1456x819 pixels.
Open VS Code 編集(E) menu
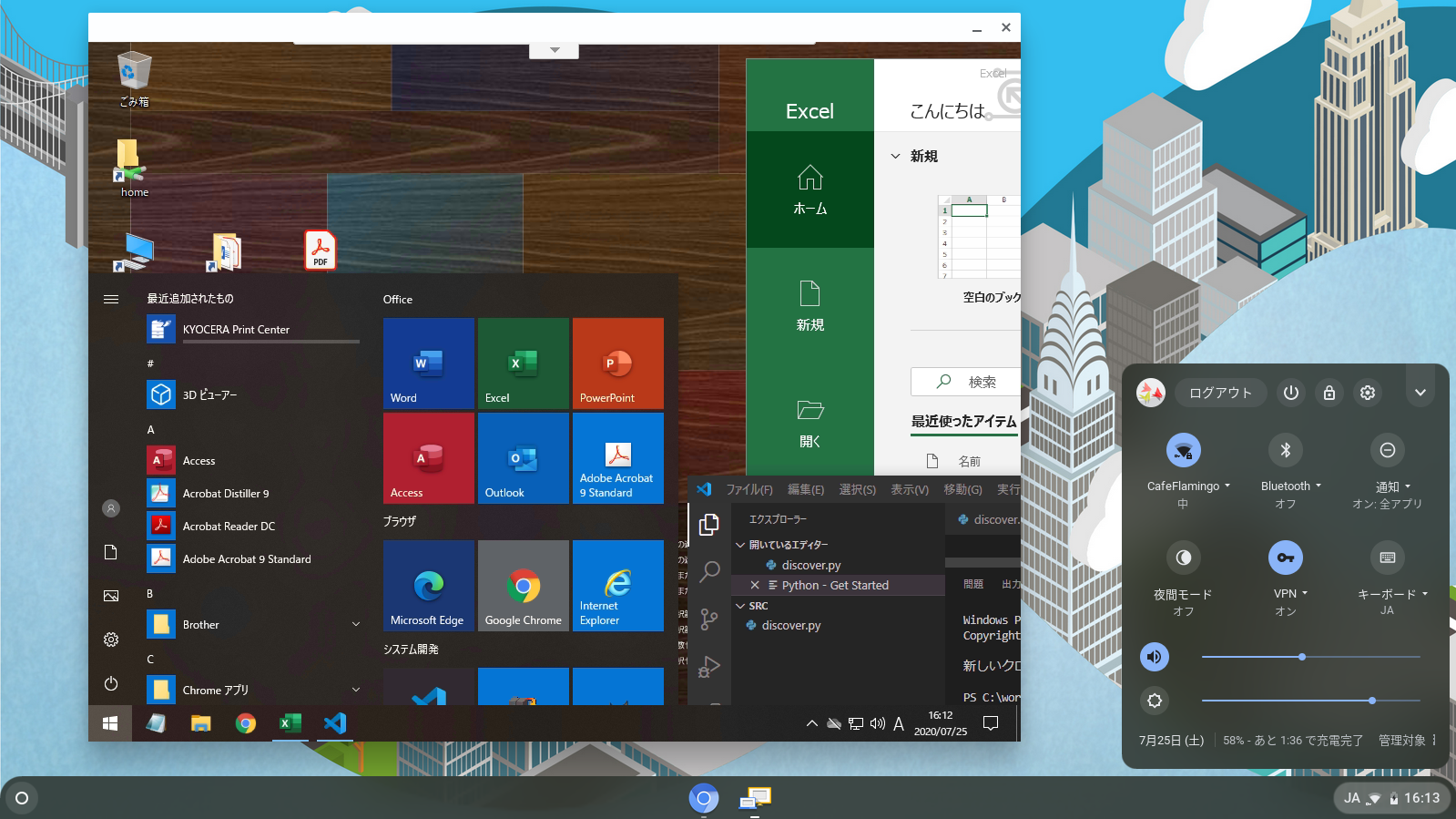click(806, 489)
